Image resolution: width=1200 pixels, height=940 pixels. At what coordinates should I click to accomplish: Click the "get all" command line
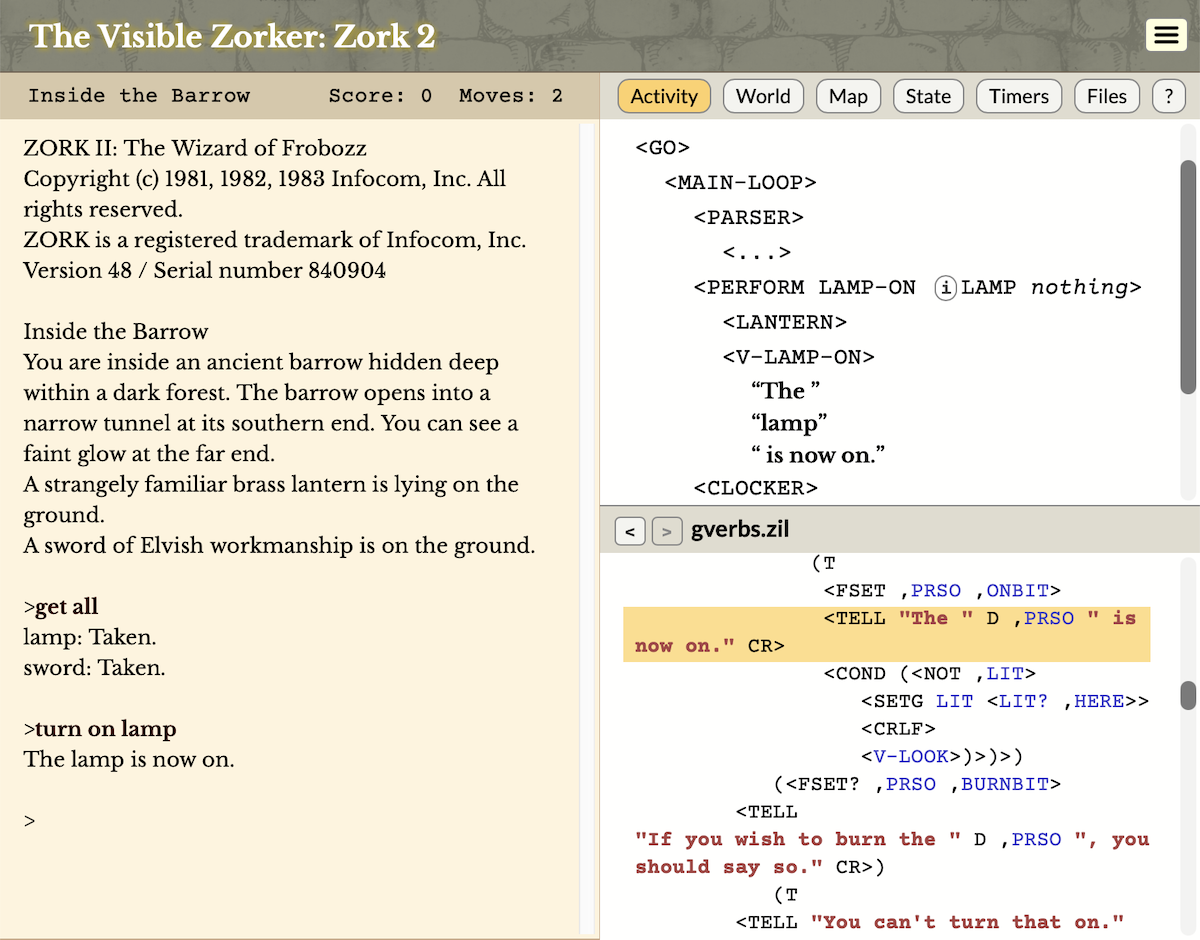pos(61,607)
